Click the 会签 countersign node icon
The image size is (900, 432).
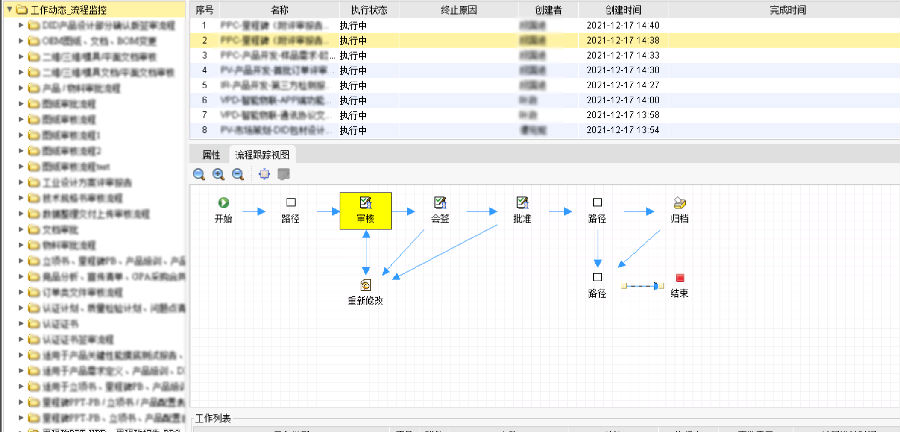[x=440, y=202]
